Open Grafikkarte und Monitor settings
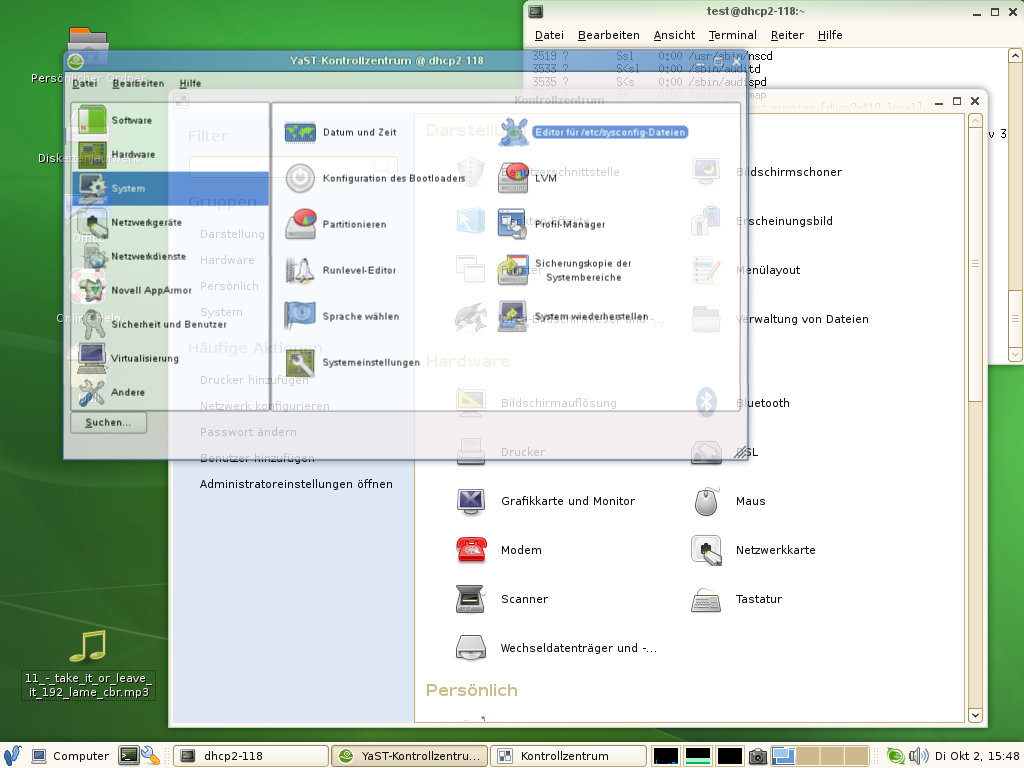 tap(567, 501)
